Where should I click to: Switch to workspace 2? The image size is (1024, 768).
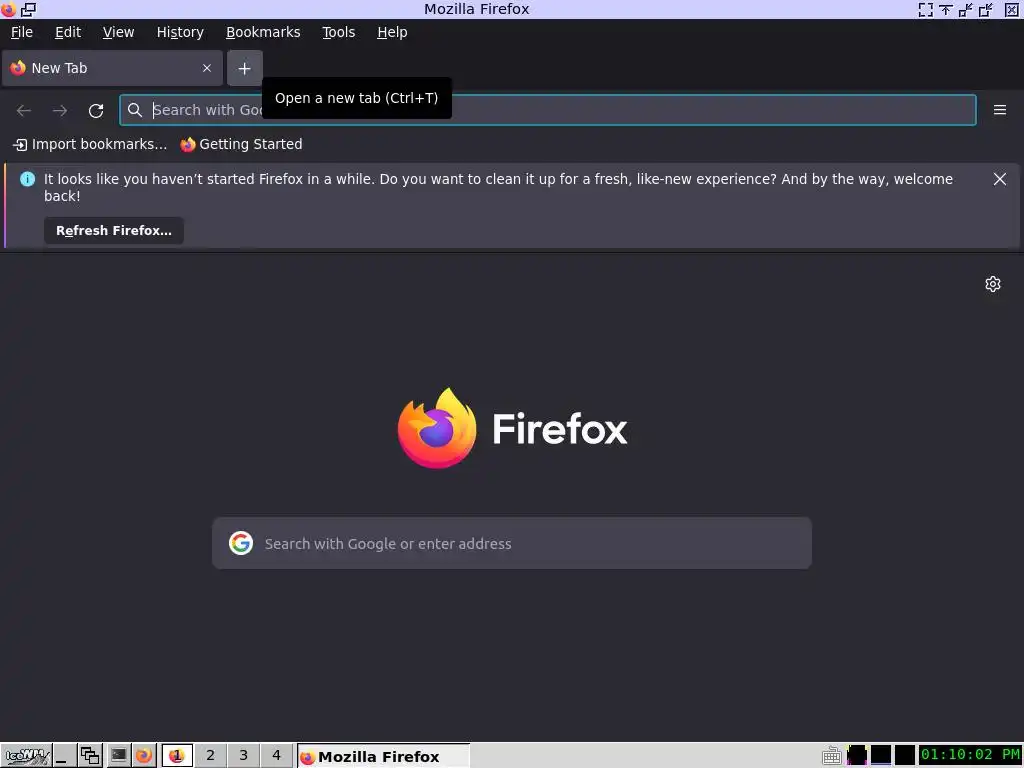click(x=210, y=756)
